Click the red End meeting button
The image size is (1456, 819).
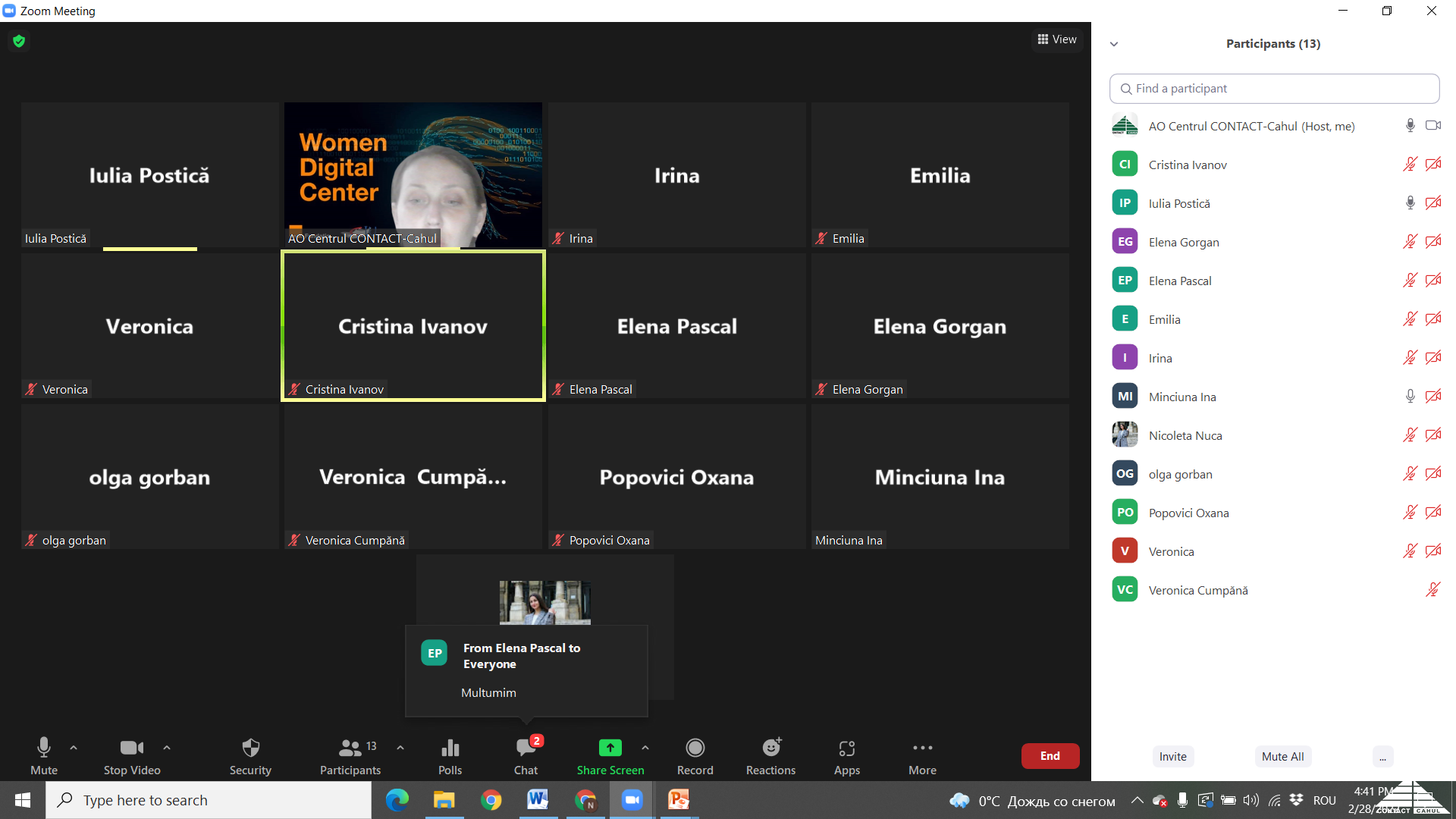[x=1050, y=755]
